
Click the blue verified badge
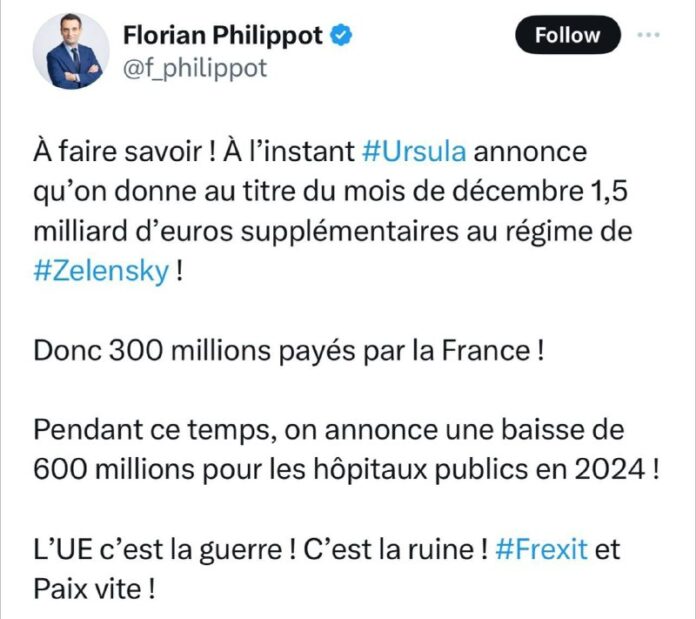pos(342,36)
